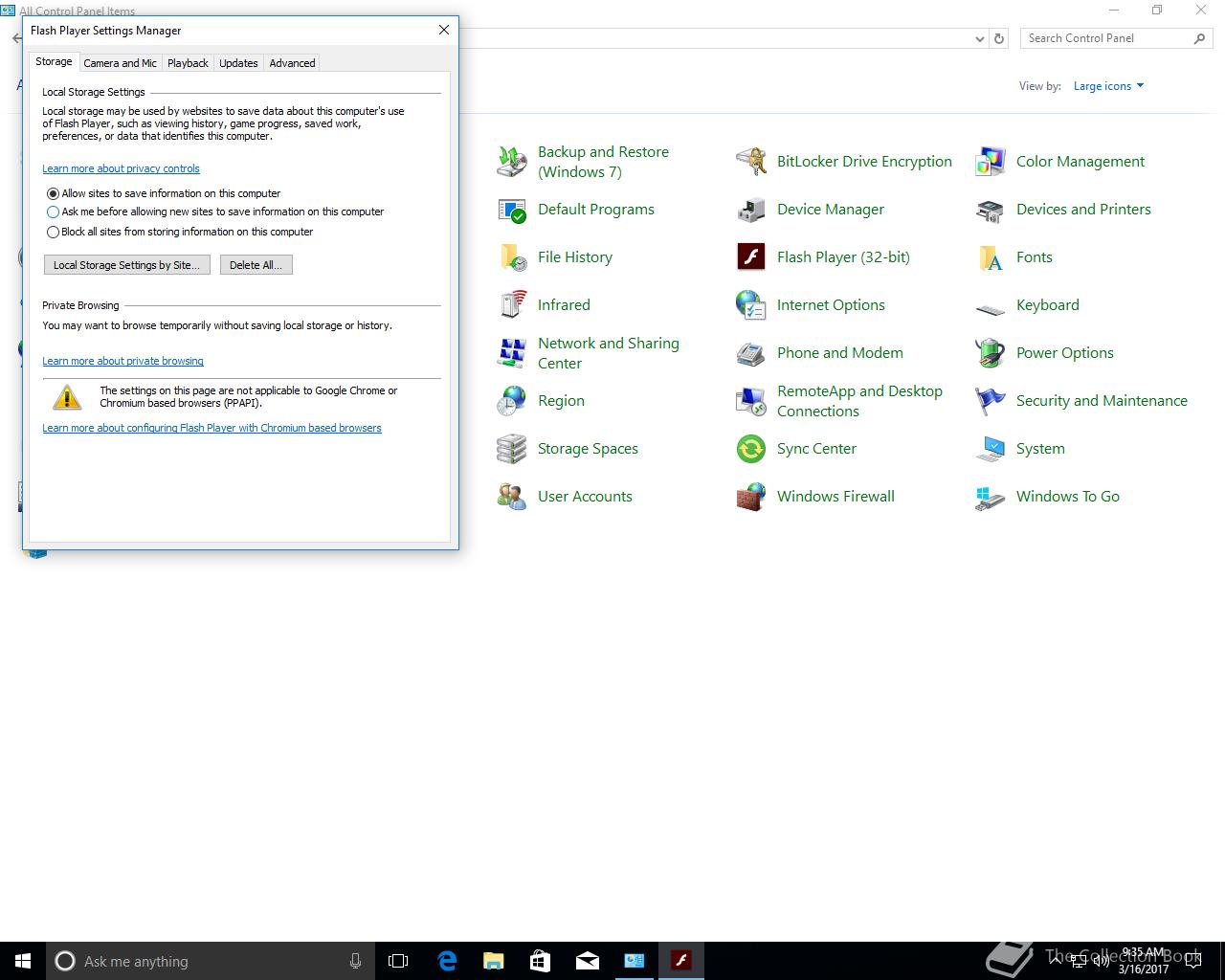The image size is (1225, 980).
Task: Click the search magnifier icon in Control Panel
Action: (x=1199, y=38)
